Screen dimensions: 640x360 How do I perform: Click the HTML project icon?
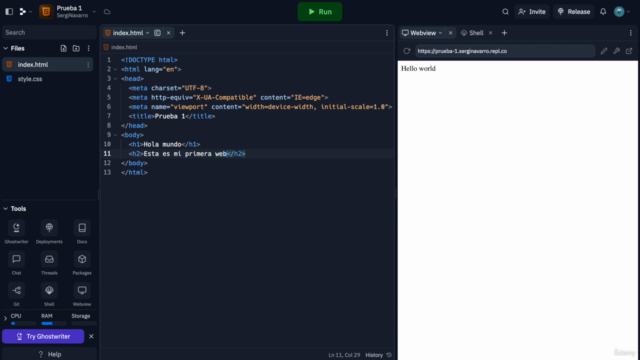(x=46, y=12)
